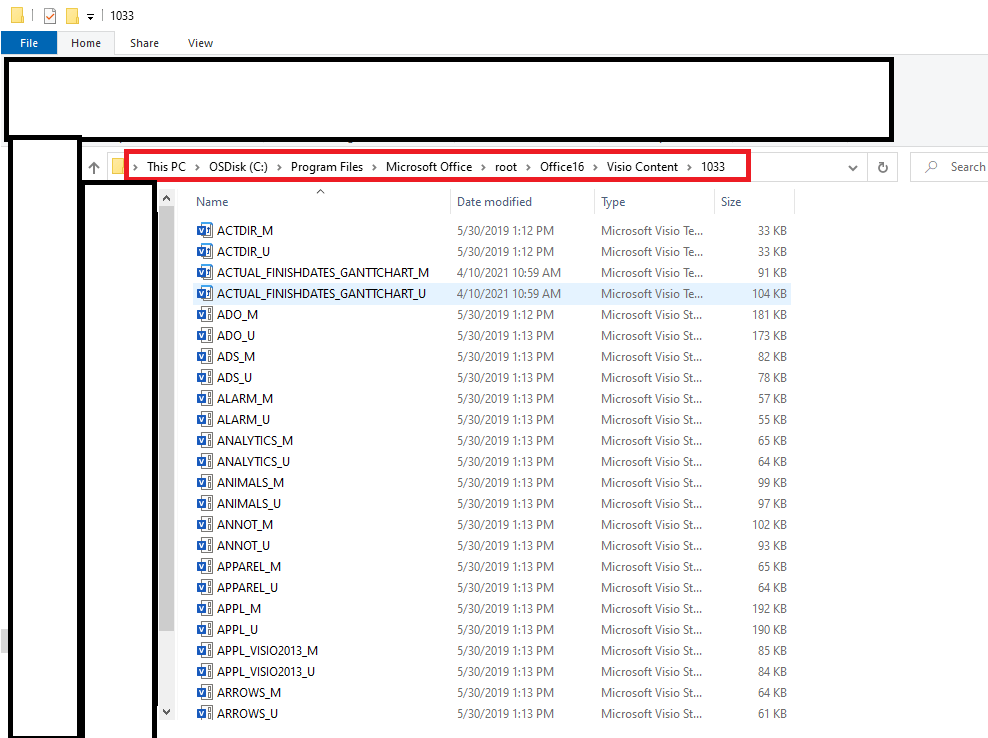This screenshot has width=988, height=738.
Task: Click the scroll down arrow of navigation pane
Action: [x=166, y=712]
